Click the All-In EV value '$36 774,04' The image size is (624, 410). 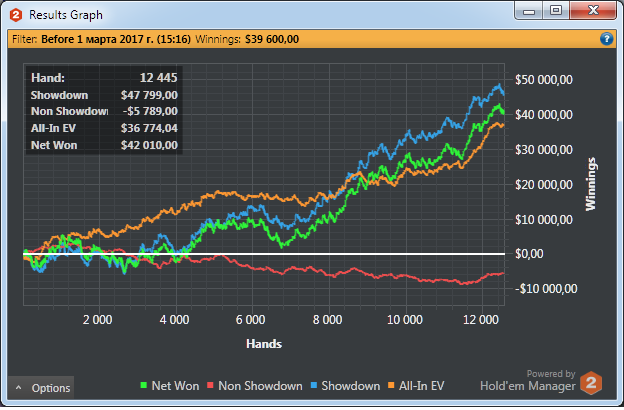coord(149,128)
